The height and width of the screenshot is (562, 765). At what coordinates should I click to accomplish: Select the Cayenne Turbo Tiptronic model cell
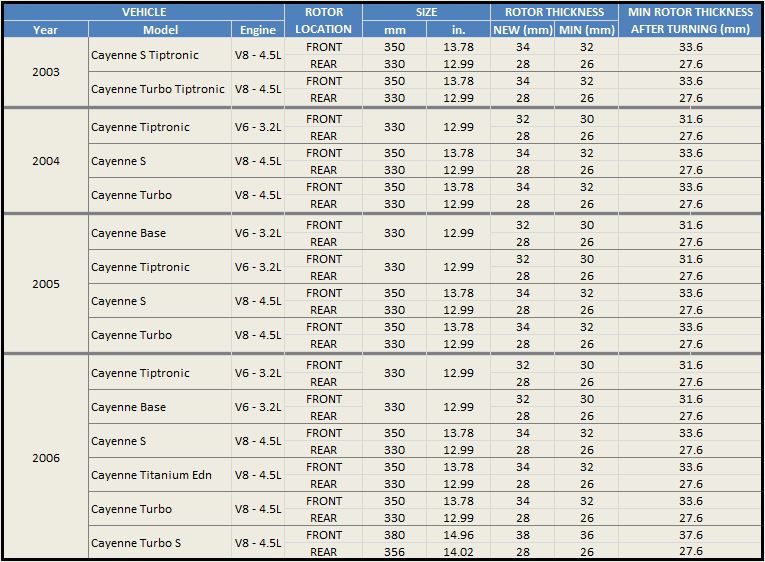158,89
